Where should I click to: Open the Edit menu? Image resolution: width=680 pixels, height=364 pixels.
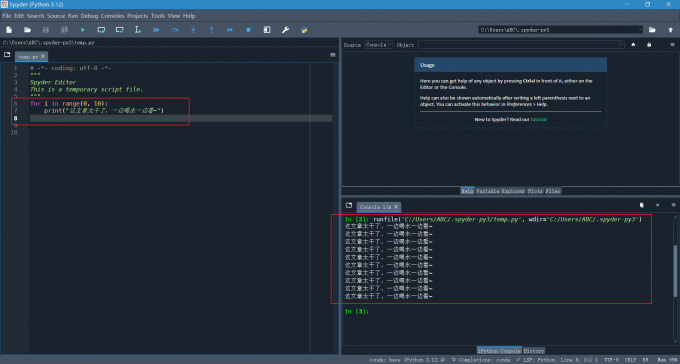[19, 16]
